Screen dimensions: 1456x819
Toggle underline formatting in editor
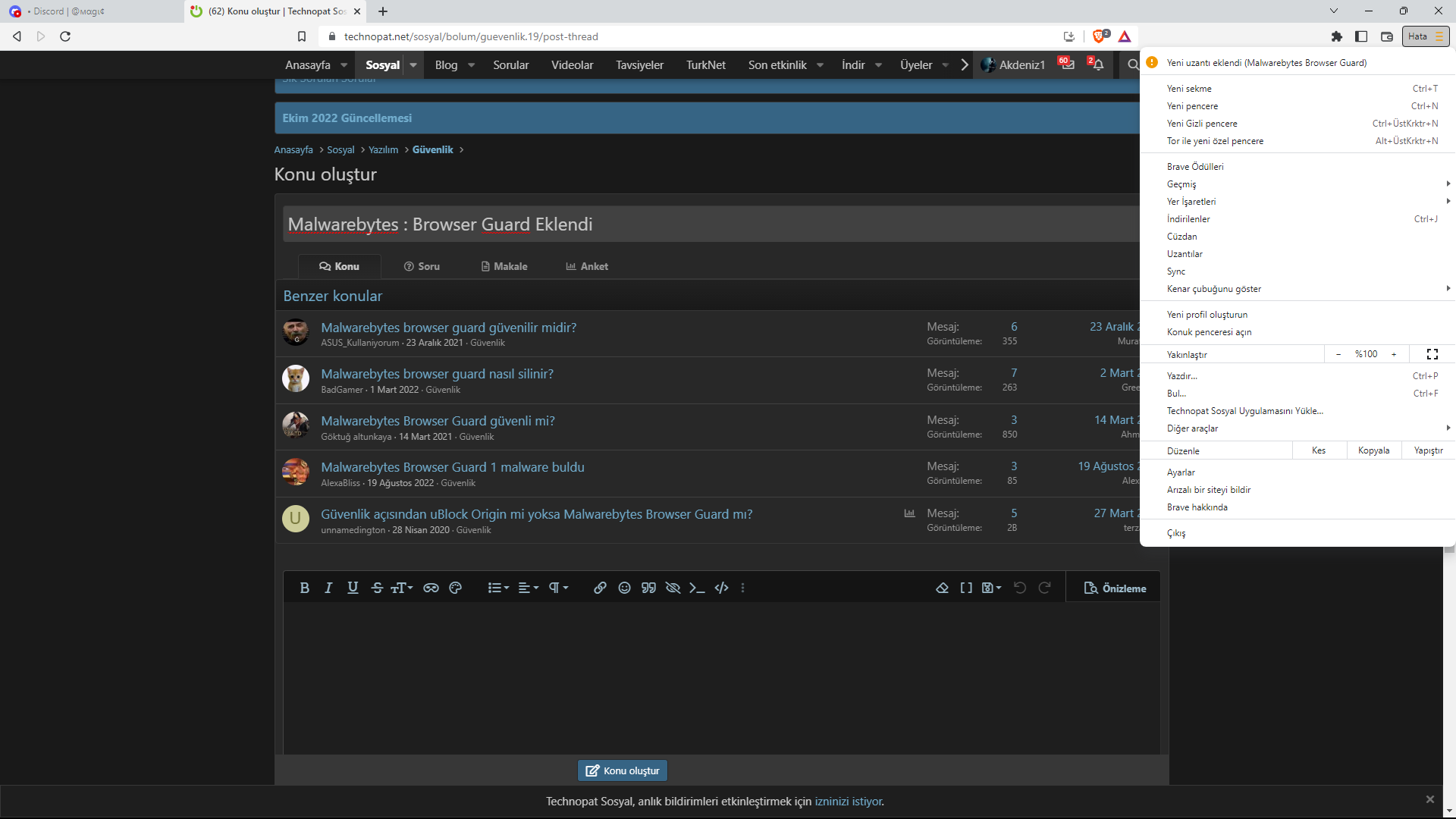pyautogui.click(x=353, y=588)
